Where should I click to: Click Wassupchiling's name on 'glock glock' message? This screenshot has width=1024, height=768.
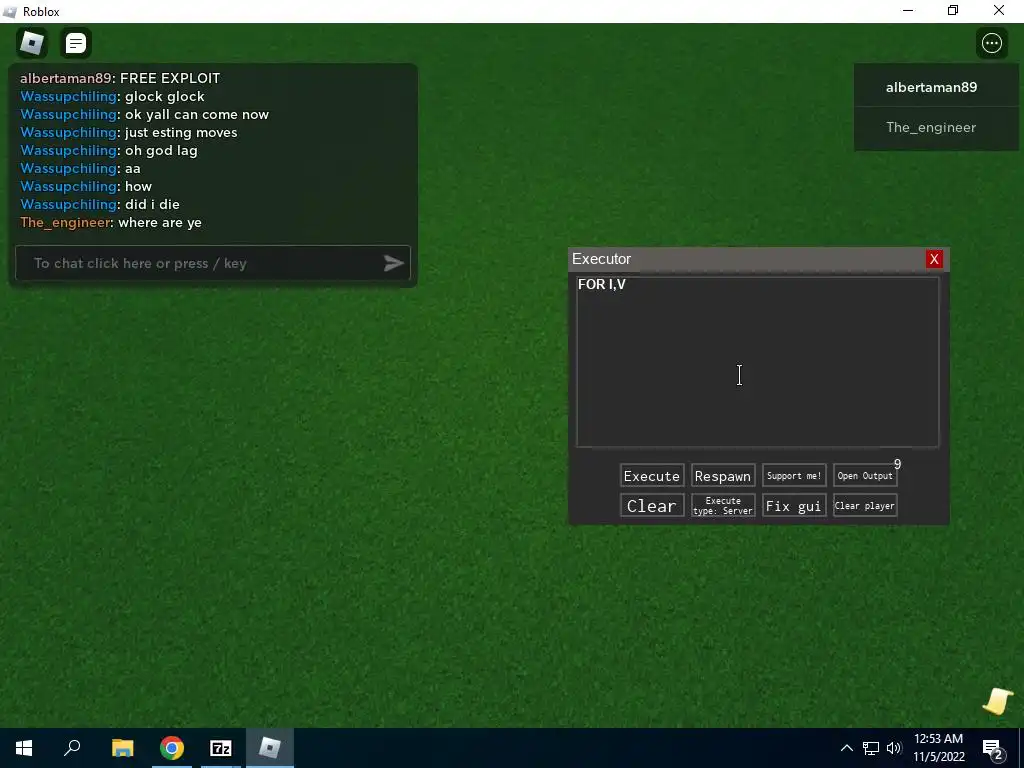tap(68, 96)
